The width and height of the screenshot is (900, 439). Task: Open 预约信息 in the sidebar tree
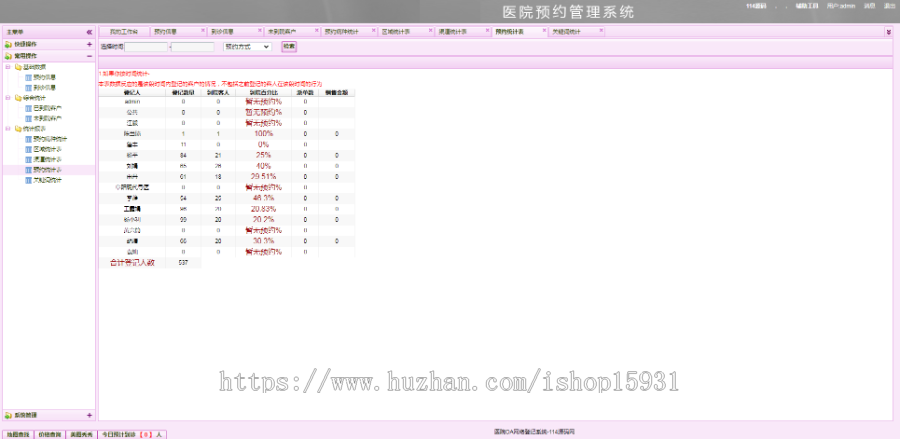click(x=44, y=77)
